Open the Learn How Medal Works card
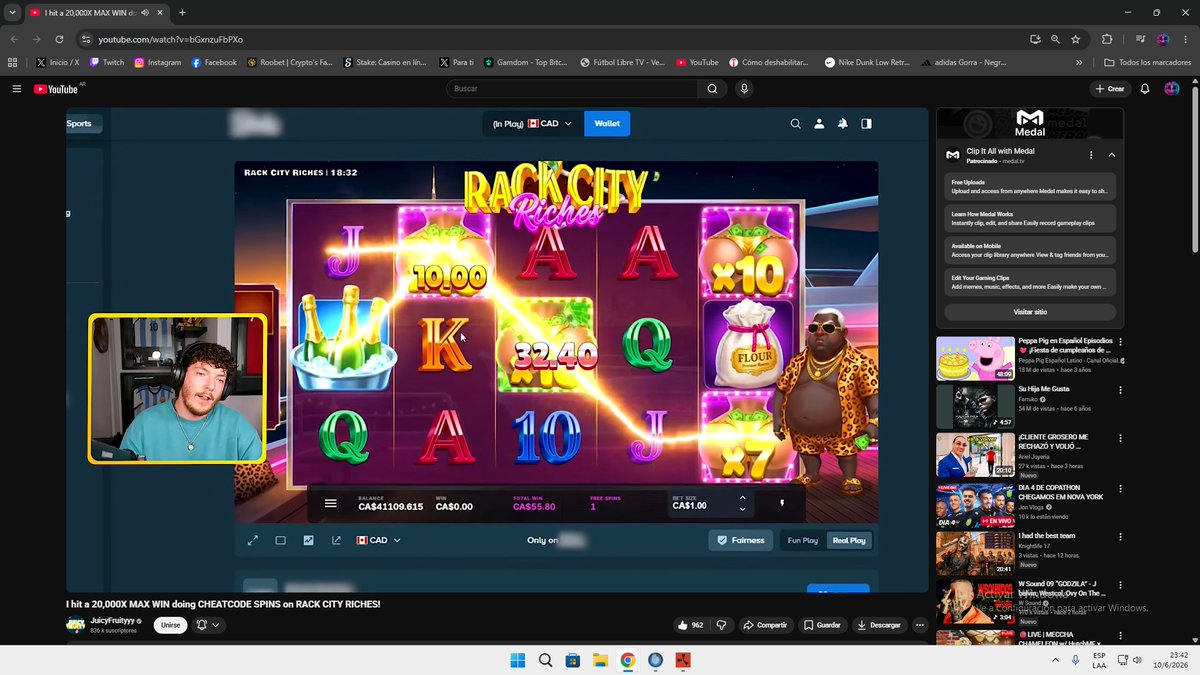The image size is (1200, 675). point(1030,218)
